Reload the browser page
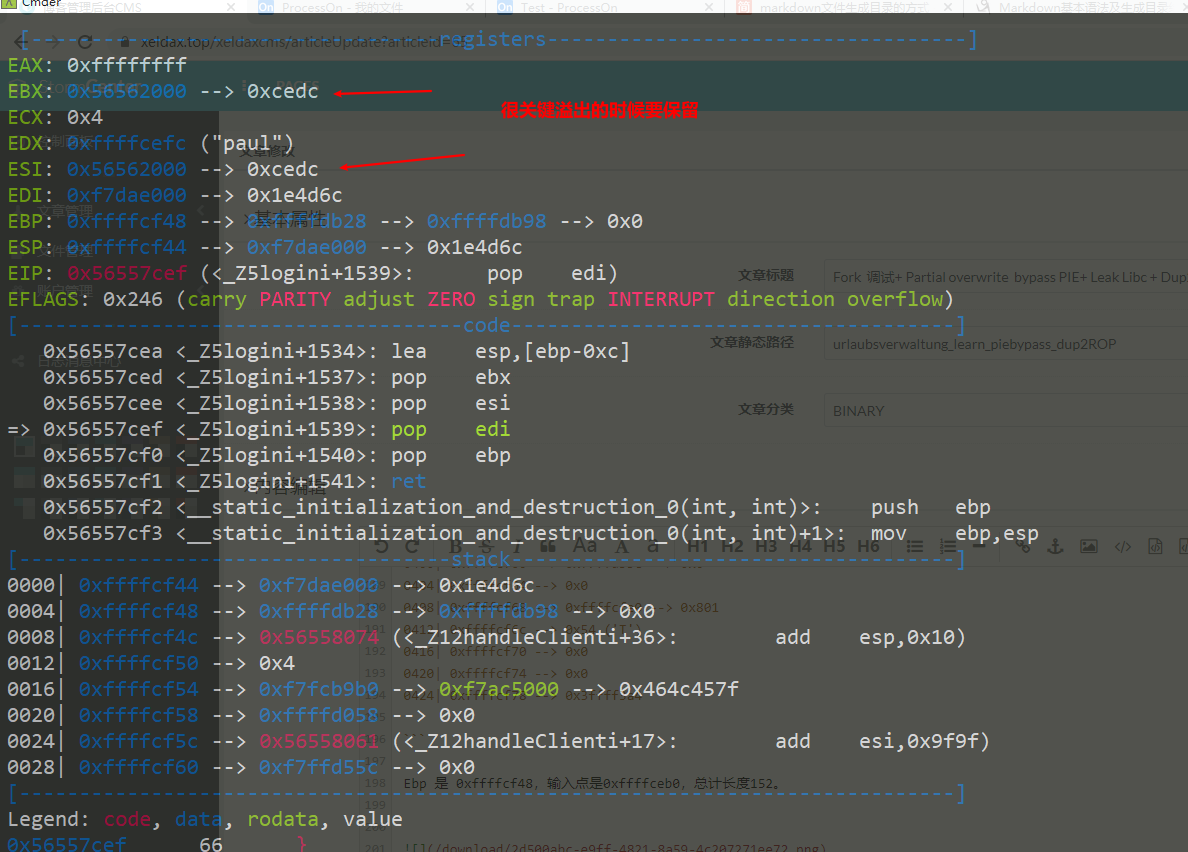The image size is (1188, 852). [85, 42]
